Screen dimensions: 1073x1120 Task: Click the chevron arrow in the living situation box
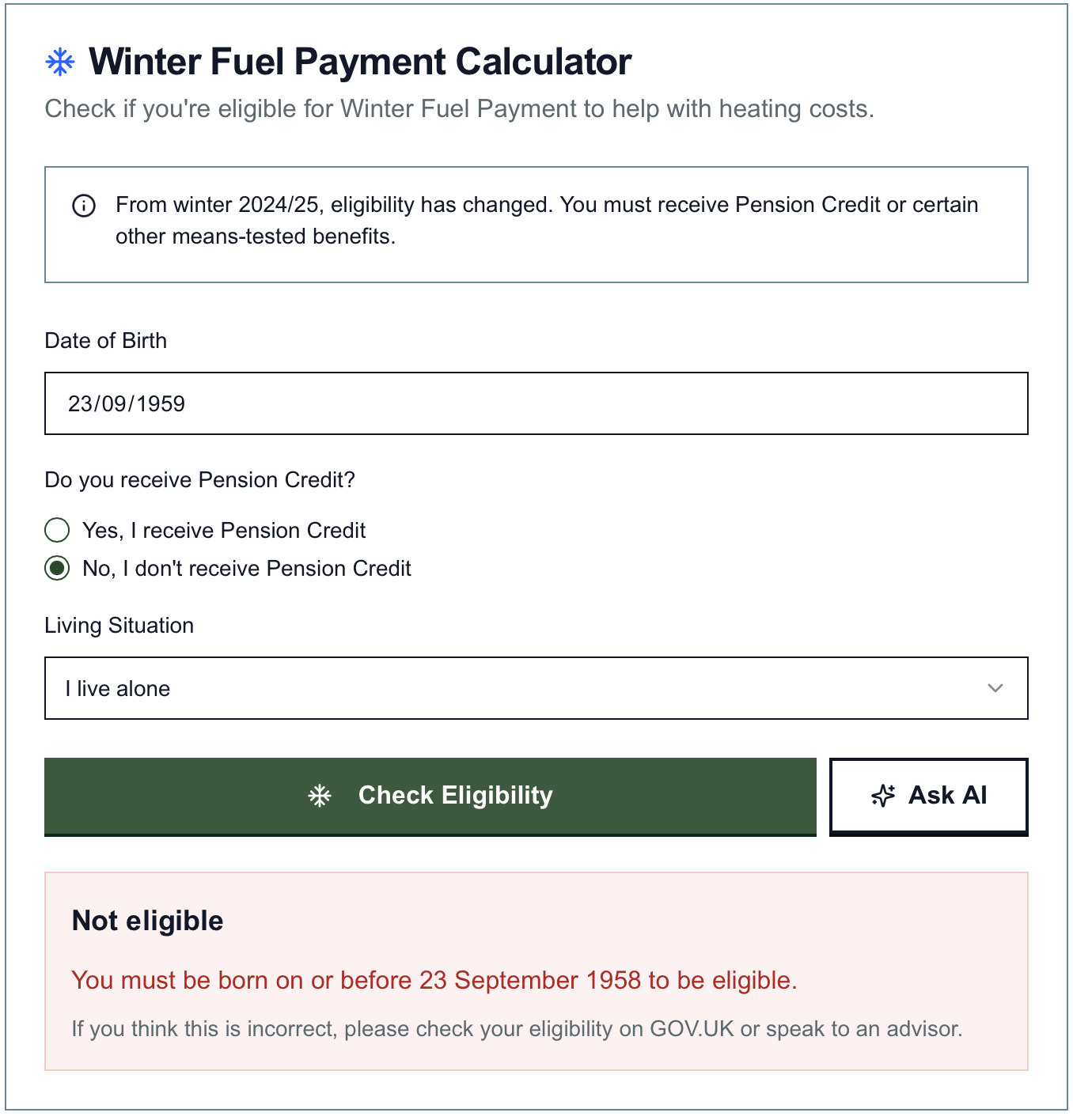pyautogui.click(x=995, y=688)
